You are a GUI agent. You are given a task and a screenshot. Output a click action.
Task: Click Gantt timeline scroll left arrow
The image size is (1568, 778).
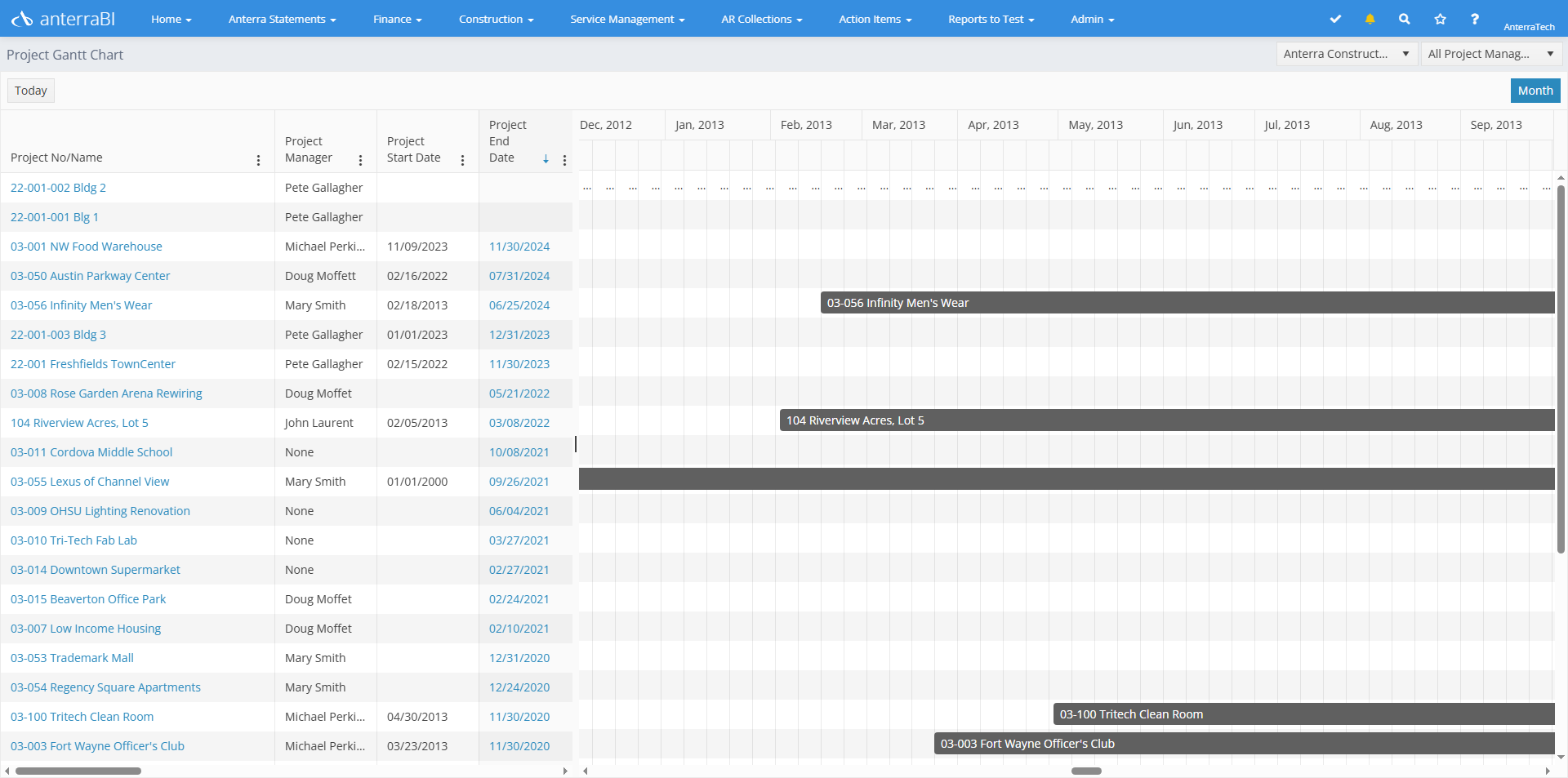[x=585, y=771]
